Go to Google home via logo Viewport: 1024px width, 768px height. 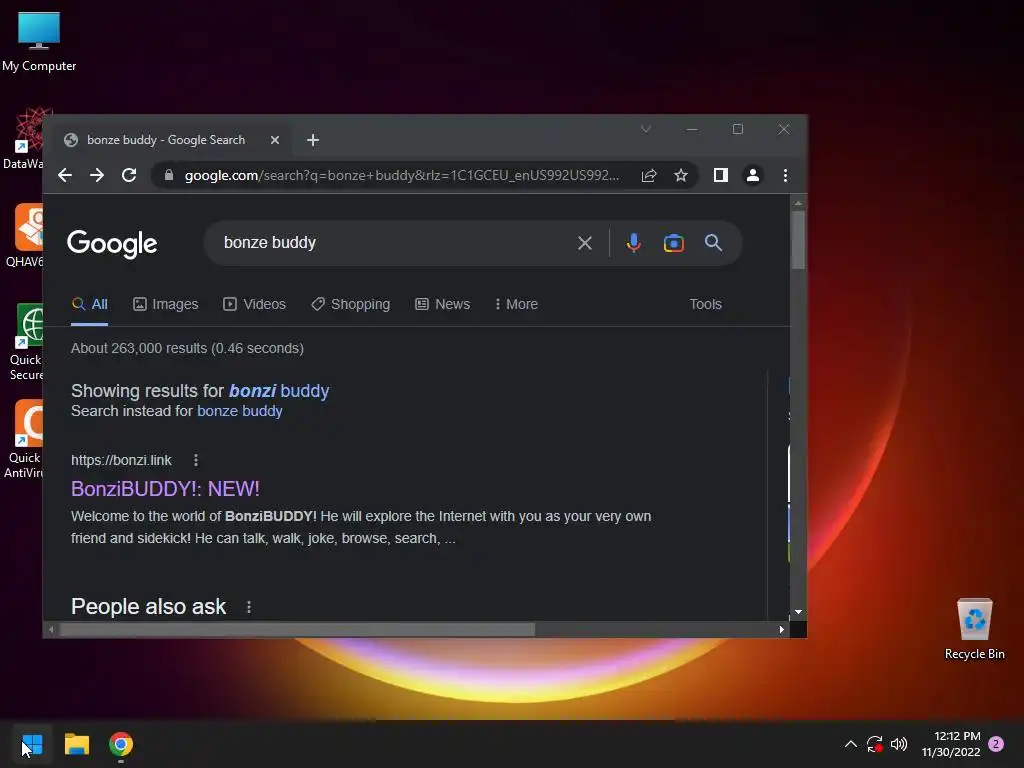coord(112,244)
